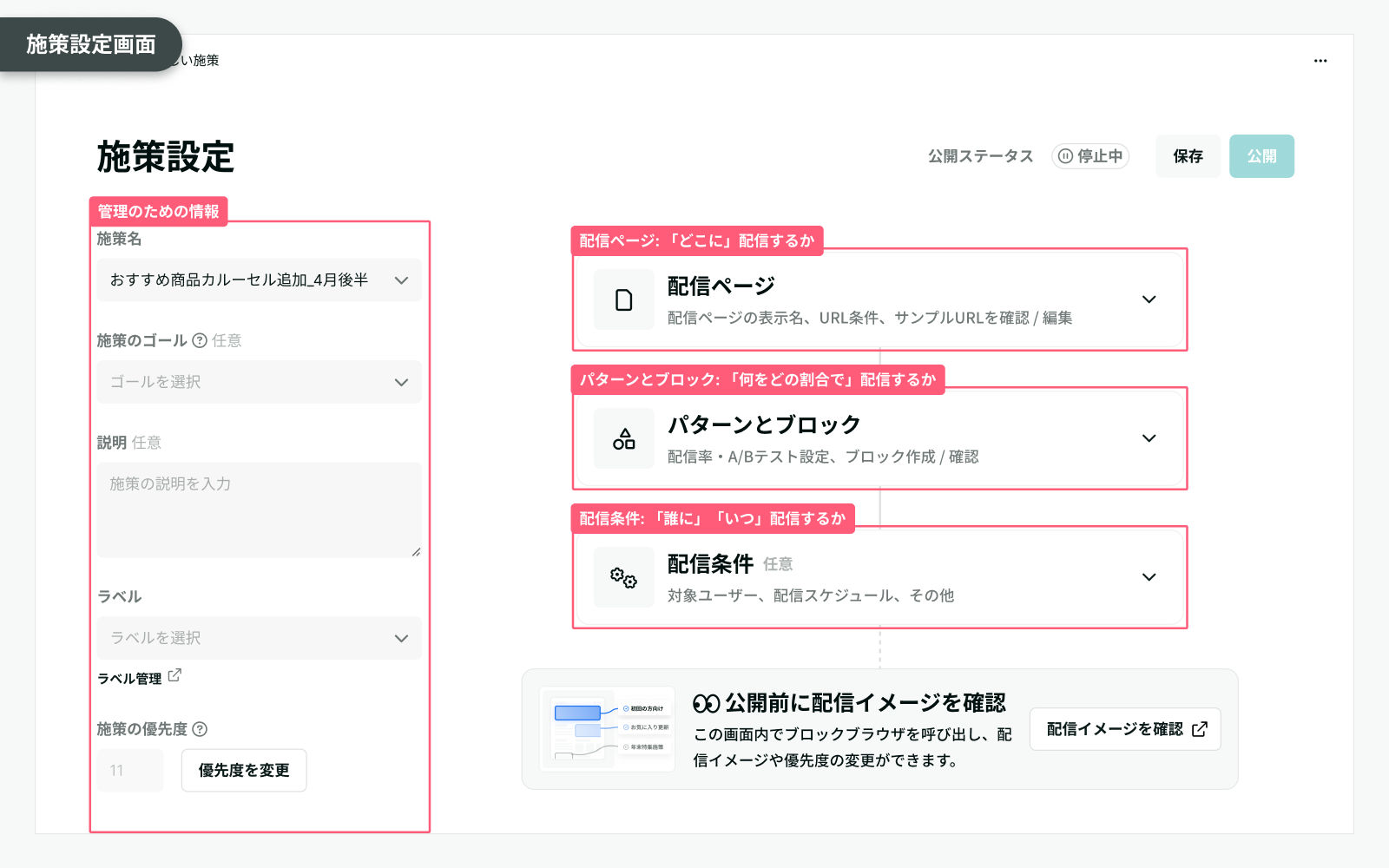Screen dimensions: 1389x868
Task: Click the パターンとブロック shapes icon
Action: click(623, 439)
